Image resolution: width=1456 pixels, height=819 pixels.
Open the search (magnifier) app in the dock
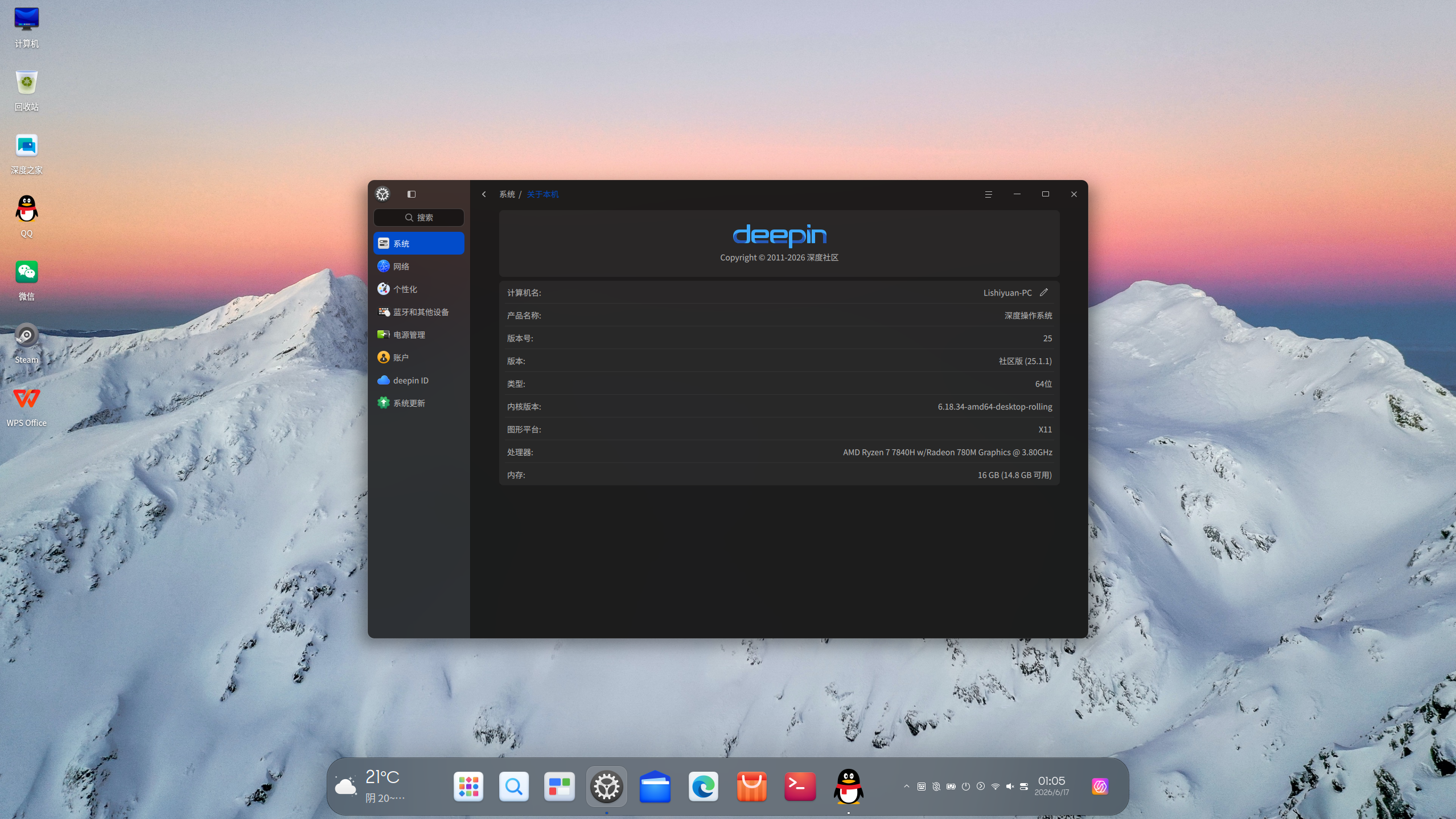[x=514, y=787]
